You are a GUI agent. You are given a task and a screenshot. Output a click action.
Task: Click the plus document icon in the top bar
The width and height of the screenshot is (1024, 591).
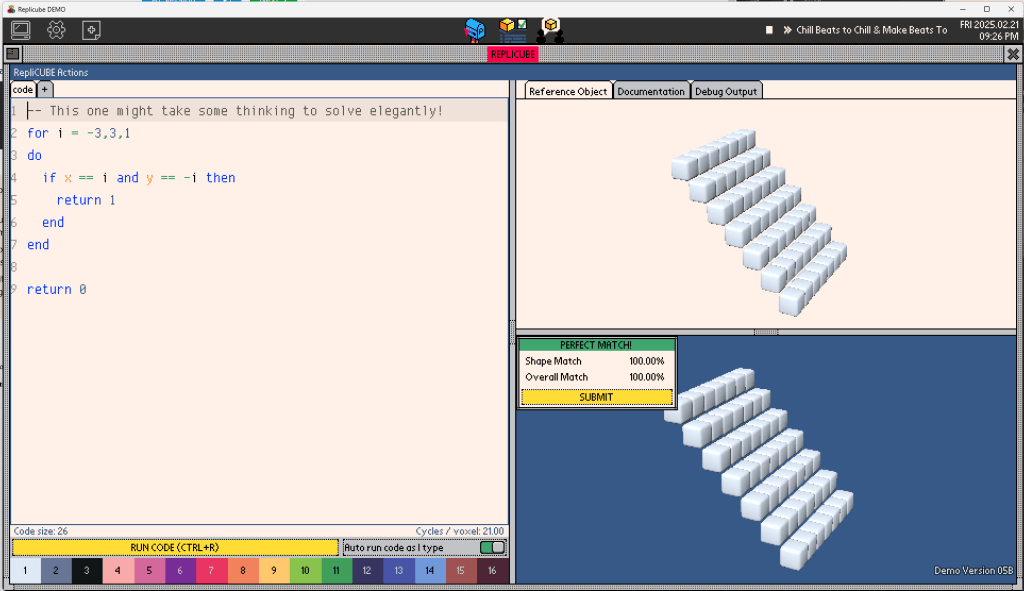(x=91, y=30)
